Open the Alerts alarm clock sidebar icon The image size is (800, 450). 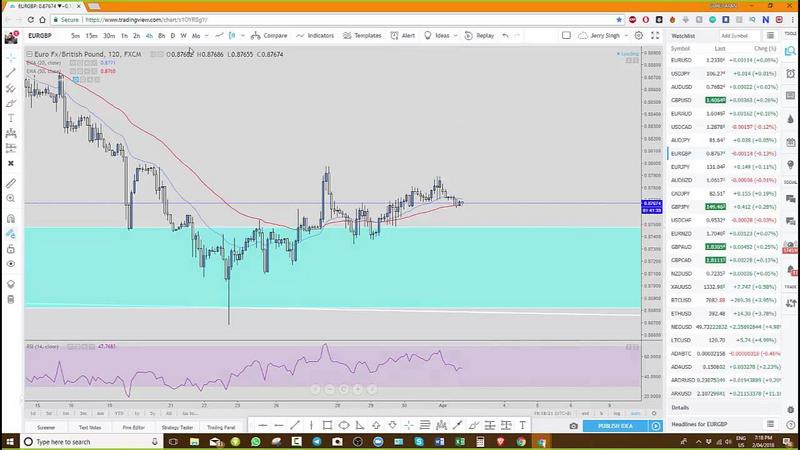790,73
